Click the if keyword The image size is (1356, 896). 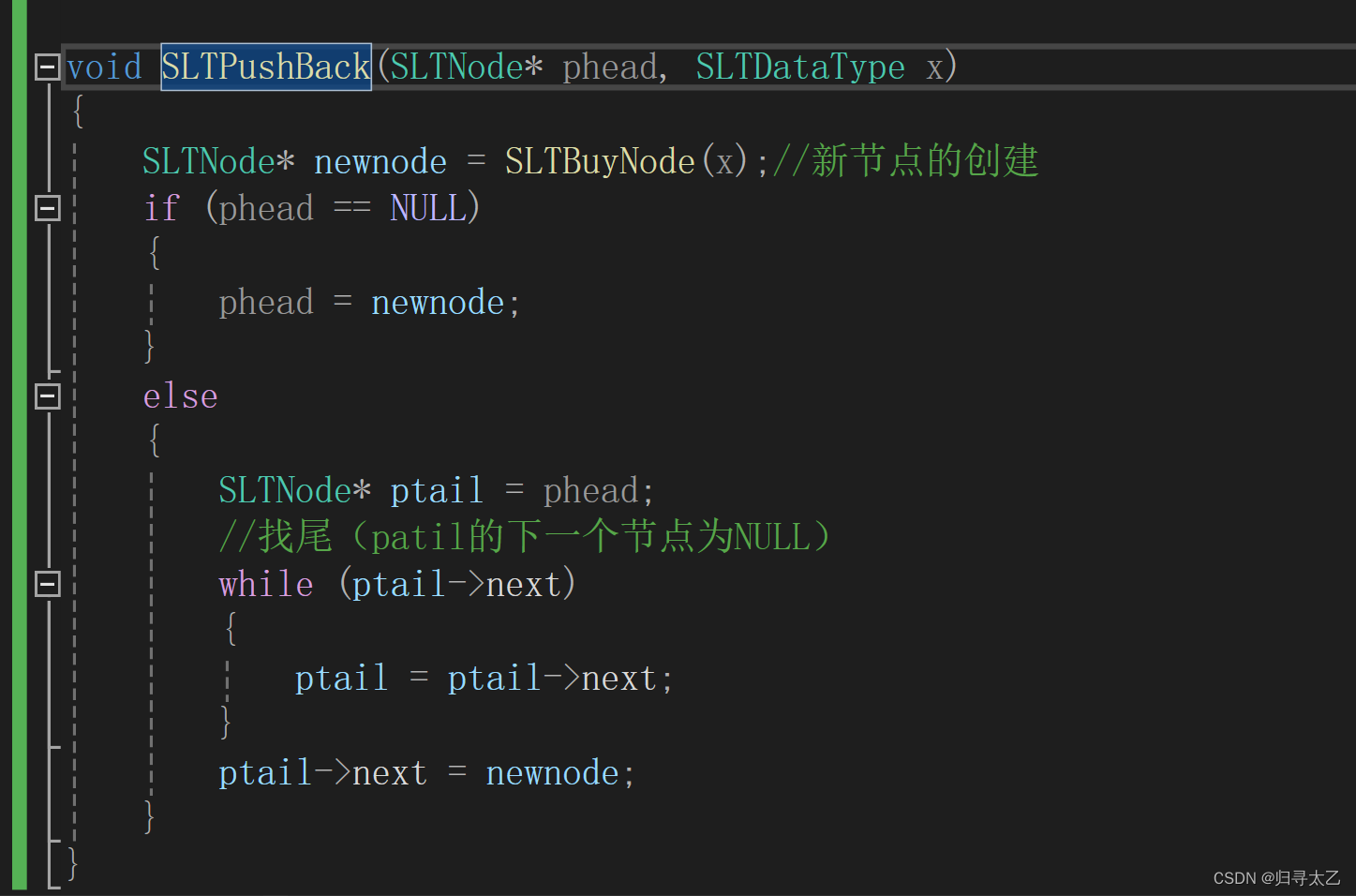(161, 208)
